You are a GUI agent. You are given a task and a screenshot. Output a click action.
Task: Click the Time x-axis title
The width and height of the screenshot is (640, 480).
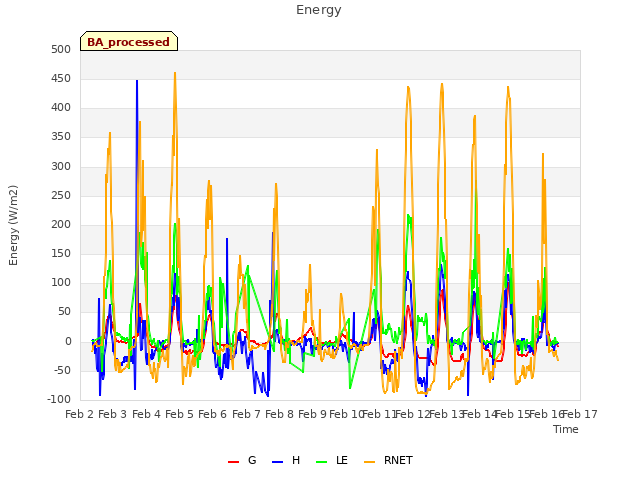click(566, 429)
